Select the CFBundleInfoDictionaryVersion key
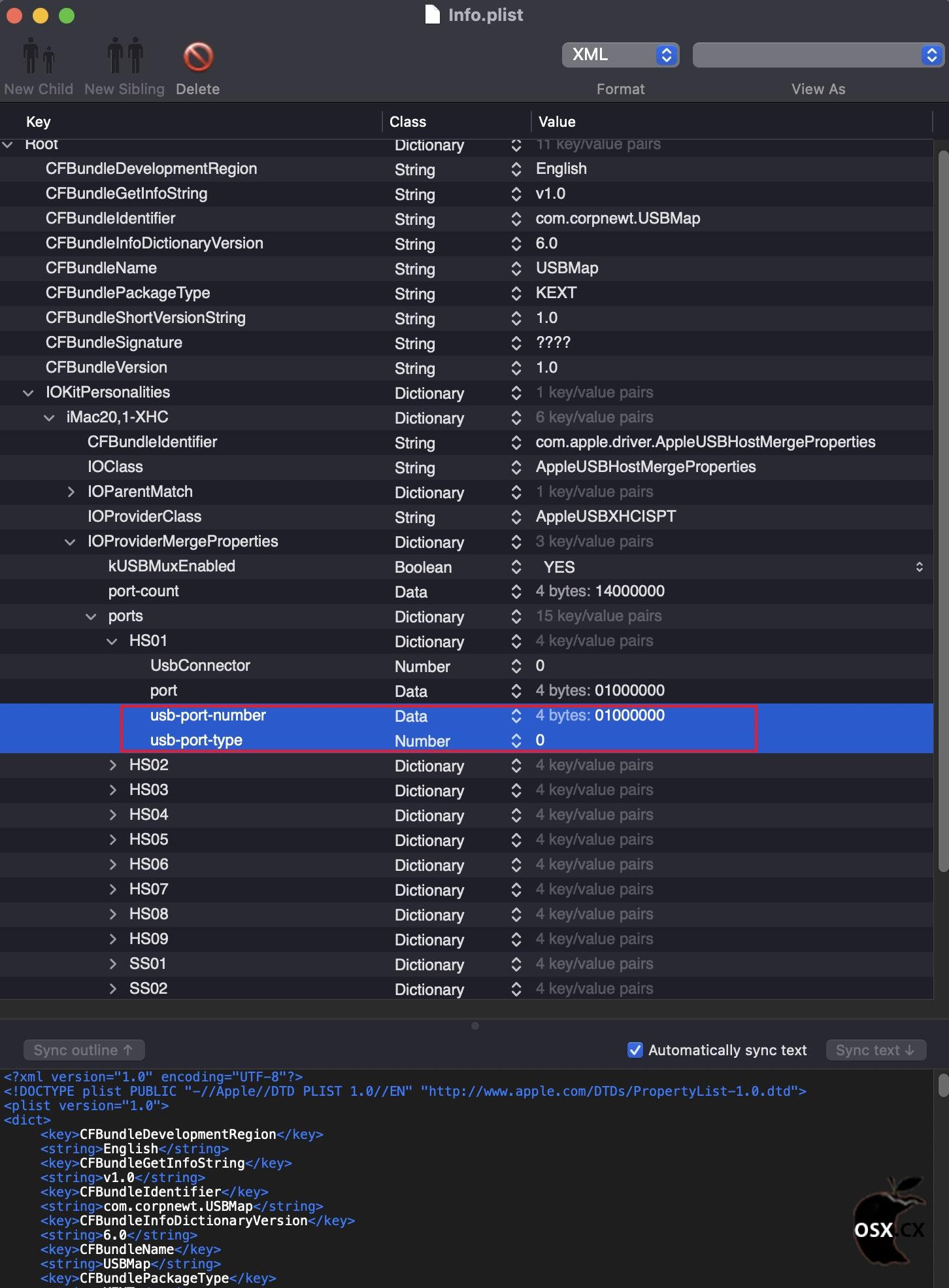949x1288 pixels. [x=154, y=243]
